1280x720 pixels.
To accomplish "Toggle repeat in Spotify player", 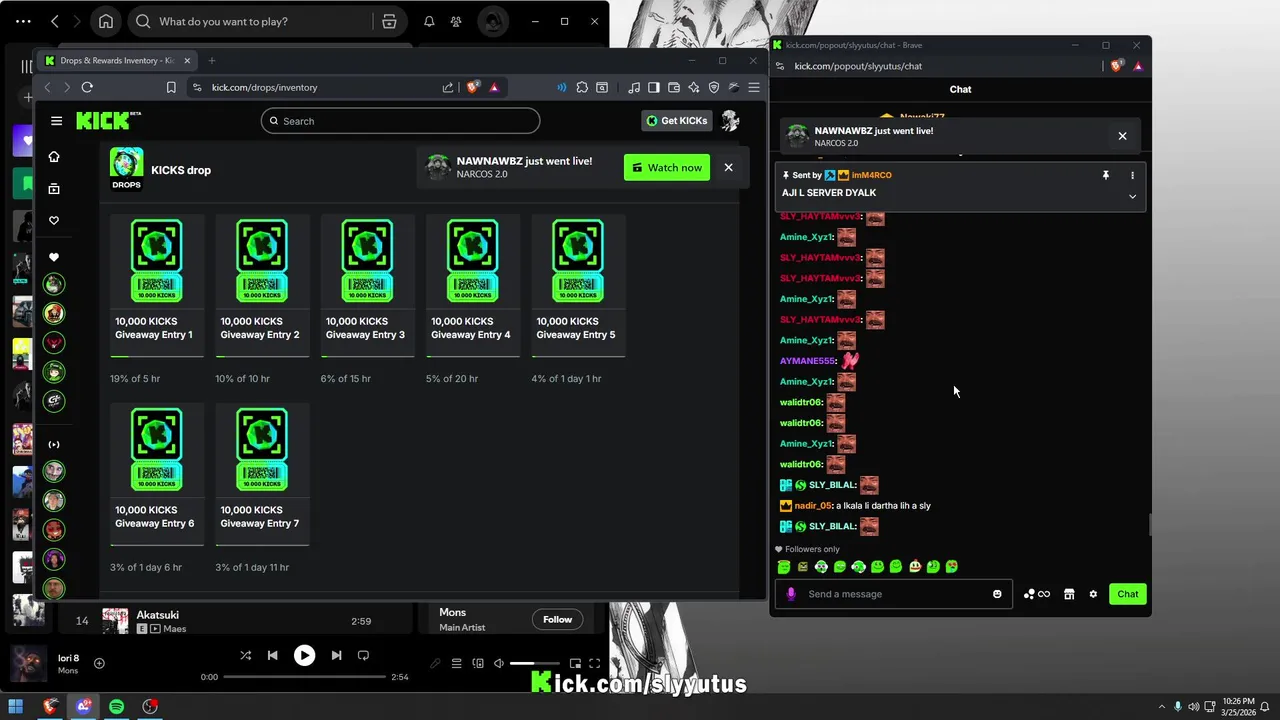I will point(364,656).
